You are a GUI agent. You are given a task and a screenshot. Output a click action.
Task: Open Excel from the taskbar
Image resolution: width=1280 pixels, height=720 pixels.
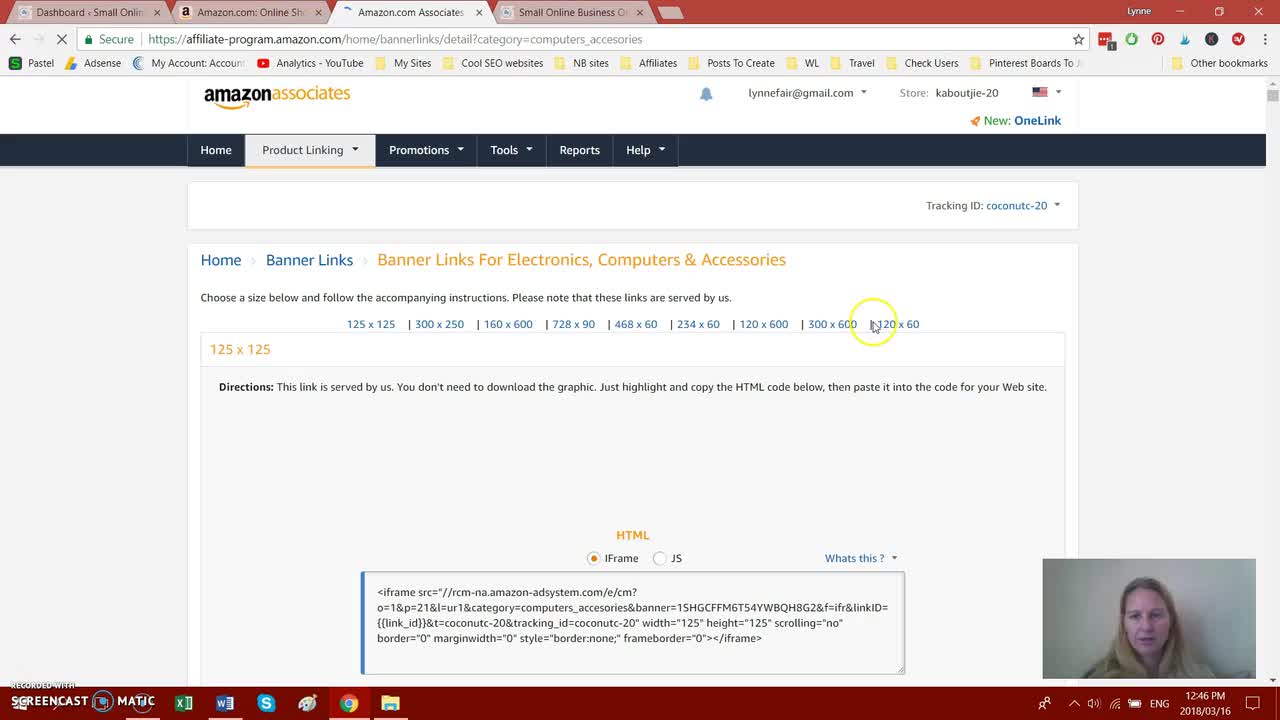(184, 703)
